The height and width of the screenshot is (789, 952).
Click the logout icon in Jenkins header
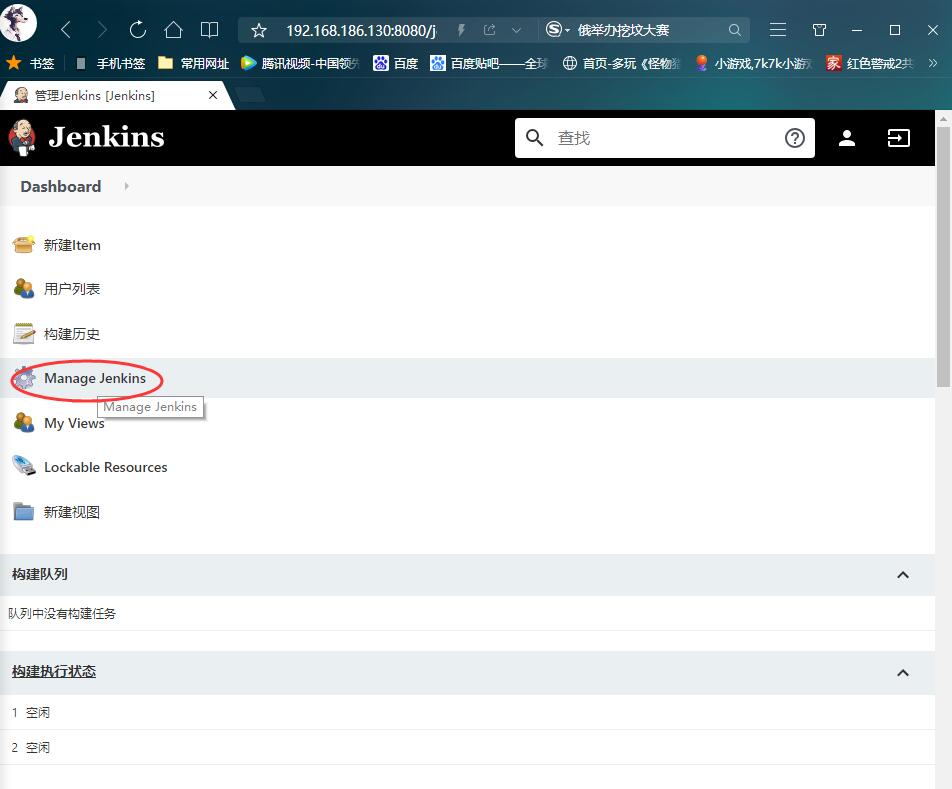(899, 138)
